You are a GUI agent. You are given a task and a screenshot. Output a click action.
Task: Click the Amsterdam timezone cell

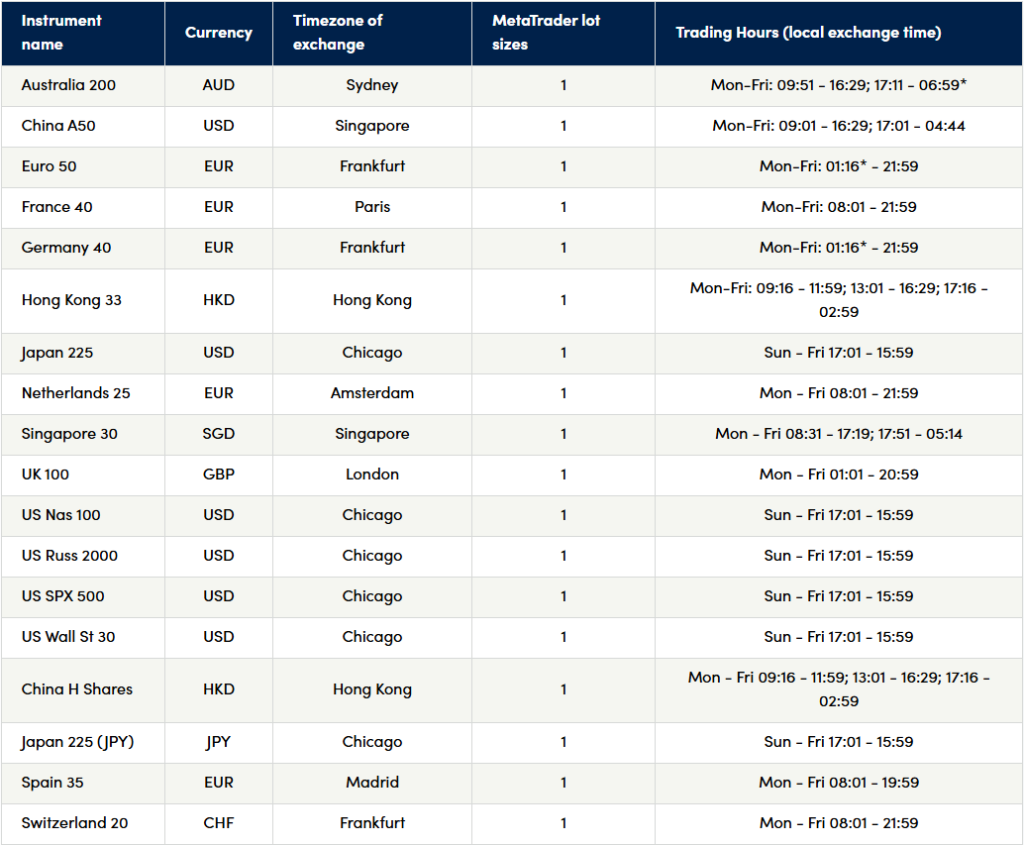click(372, 393)
